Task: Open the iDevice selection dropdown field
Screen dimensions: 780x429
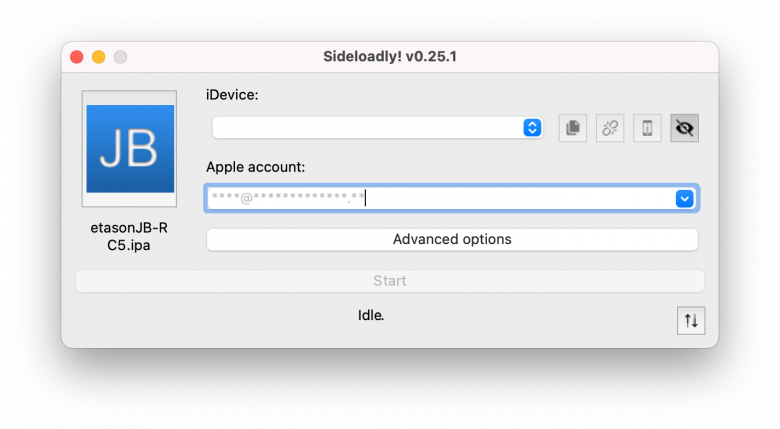Action: [x=377, y=128]
